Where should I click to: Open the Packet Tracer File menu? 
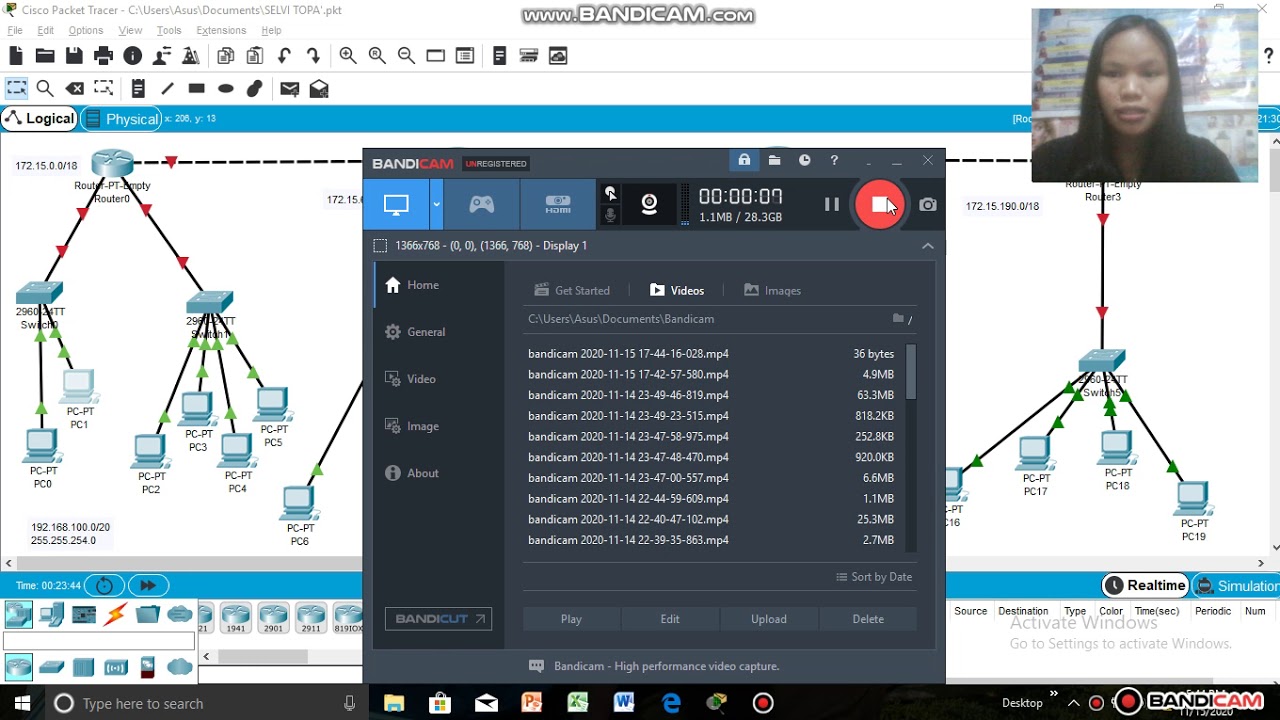click(x=15, y=30)
